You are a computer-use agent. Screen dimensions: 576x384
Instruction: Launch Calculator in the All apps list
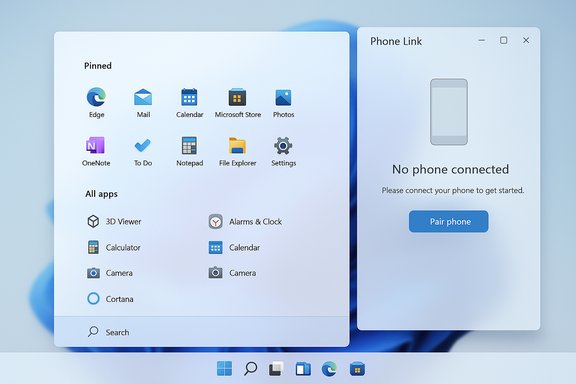[114, 247]
